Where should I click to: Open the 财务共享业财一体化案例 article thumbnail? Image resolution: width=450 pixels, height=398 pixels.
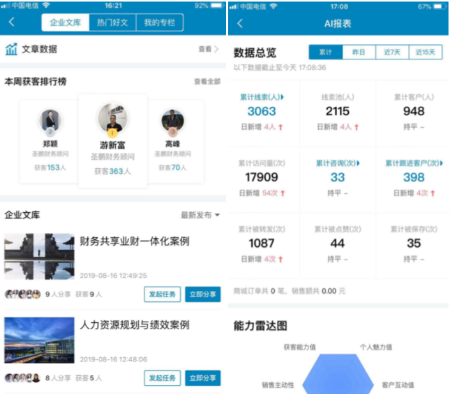click(x=39, y=256)
